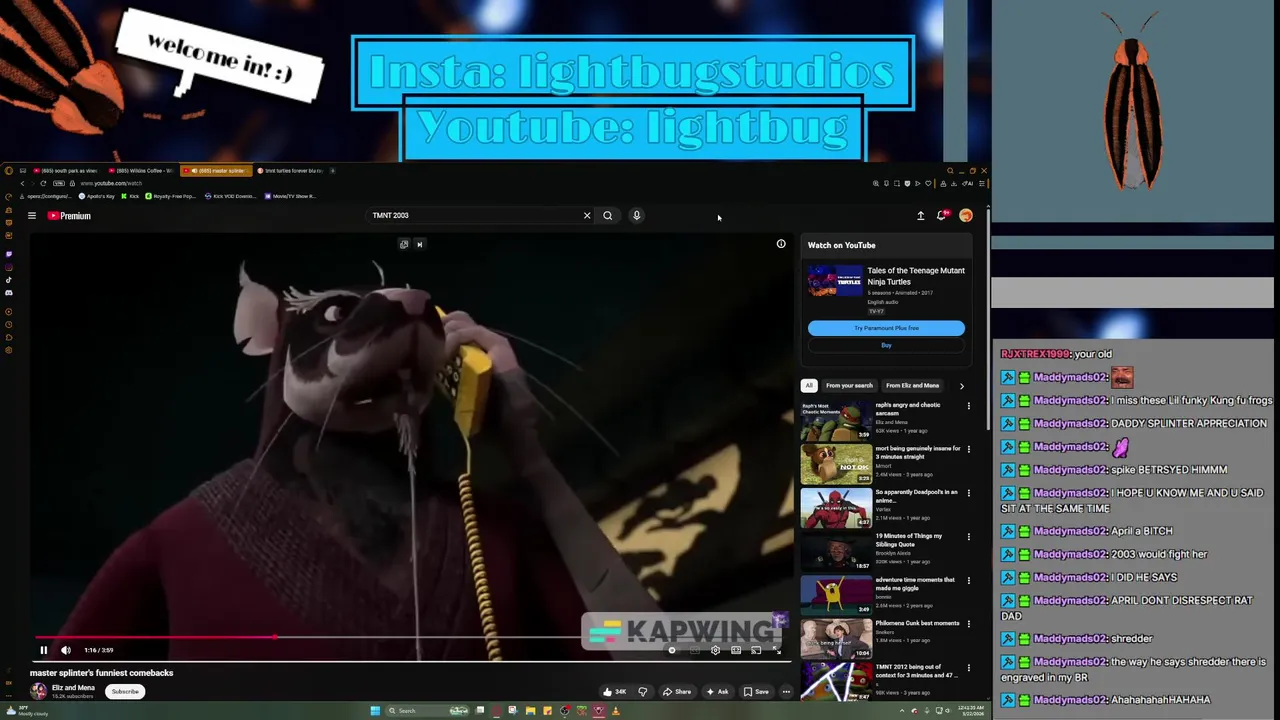Go back with browser back arrow
Viewport: 1280px width, 720px height.
point(22,183)
